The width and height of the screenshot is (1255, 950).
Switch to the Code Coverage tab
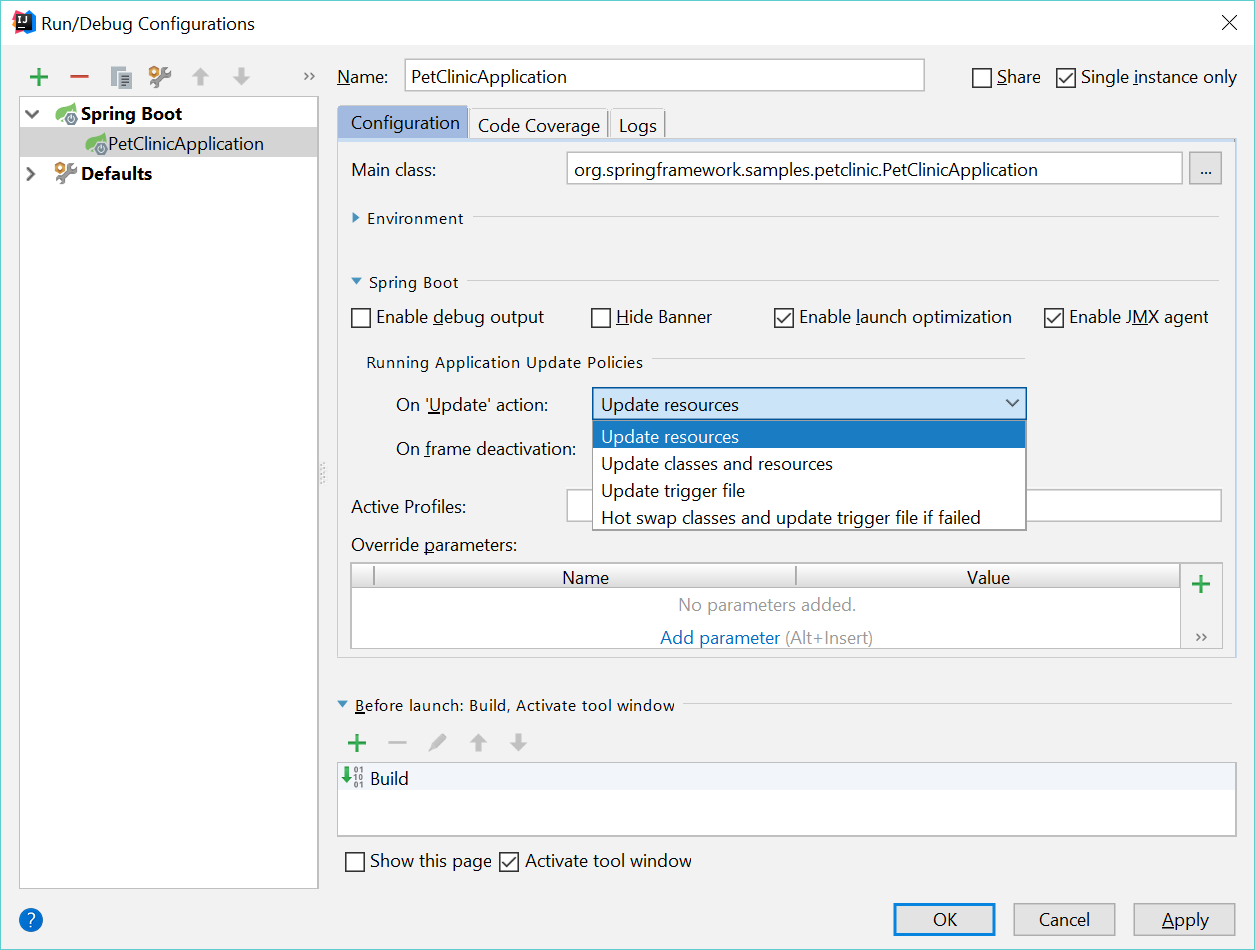click(x=539, y=125)
